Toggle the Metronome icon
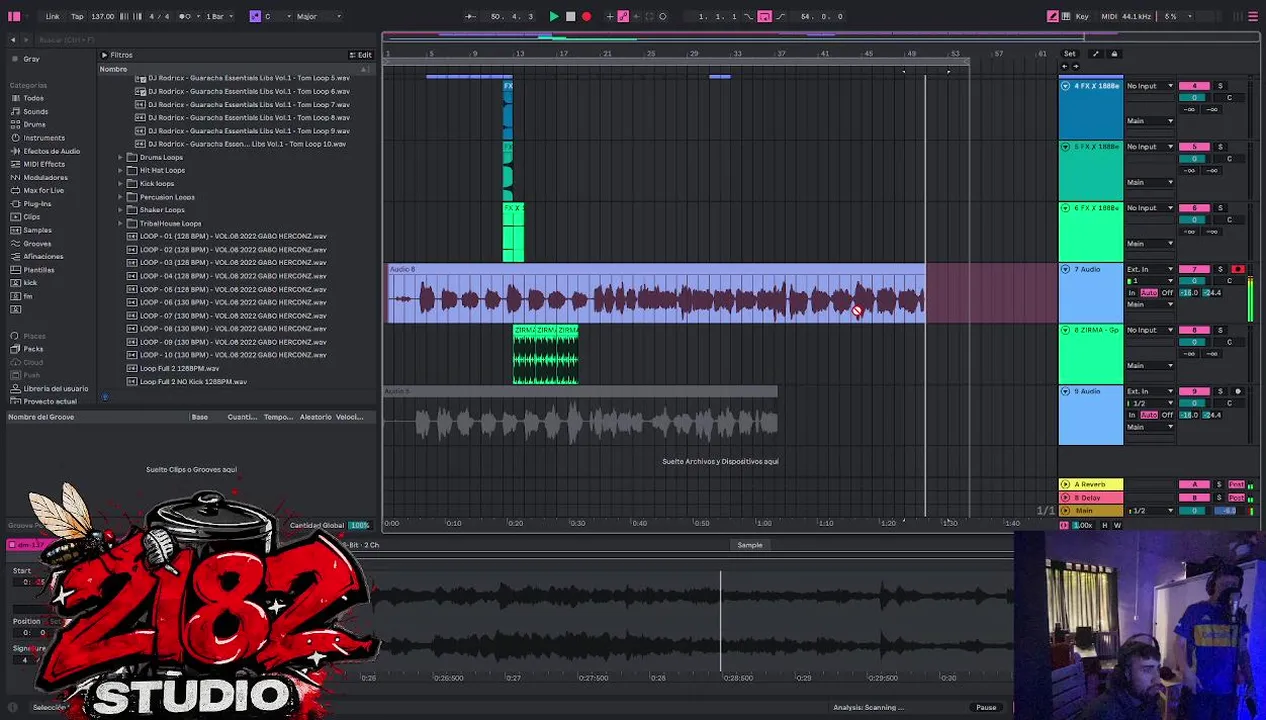This screenshot has width=1266, height=720. coord(185,16)
